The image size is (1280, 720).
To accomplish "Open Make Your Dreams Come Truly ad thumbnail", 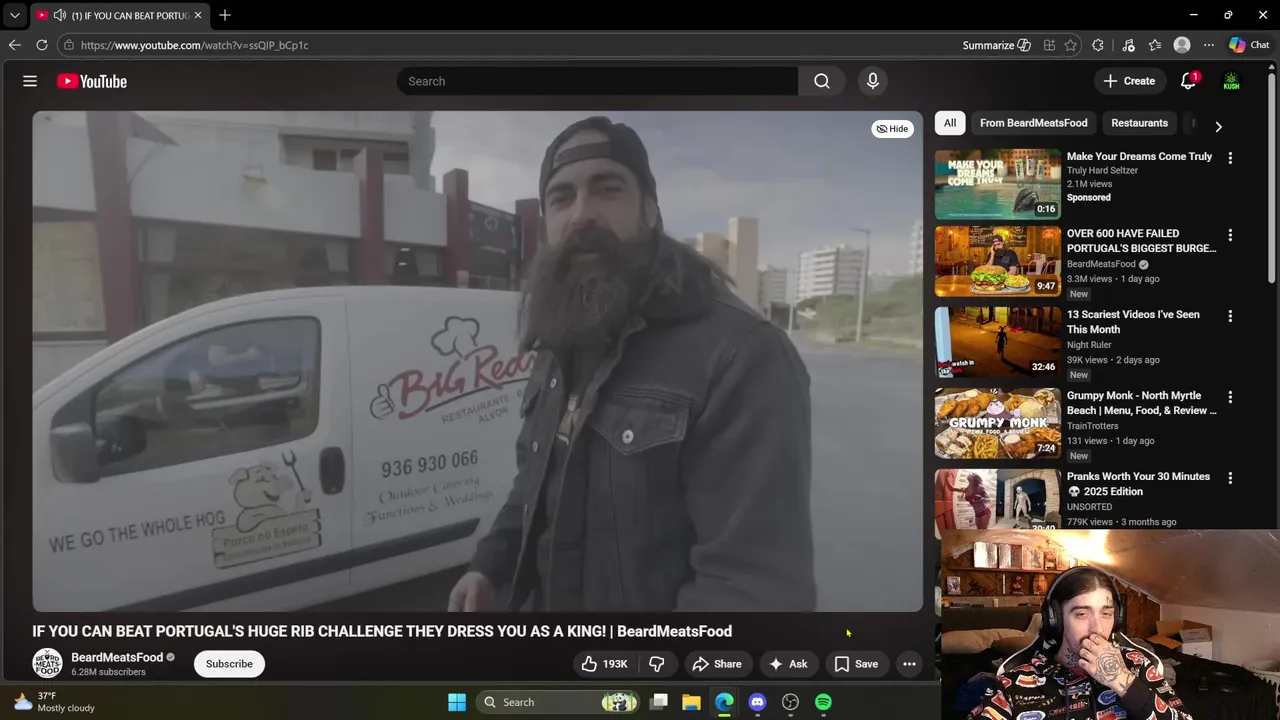I will click(x=998, y=185).
